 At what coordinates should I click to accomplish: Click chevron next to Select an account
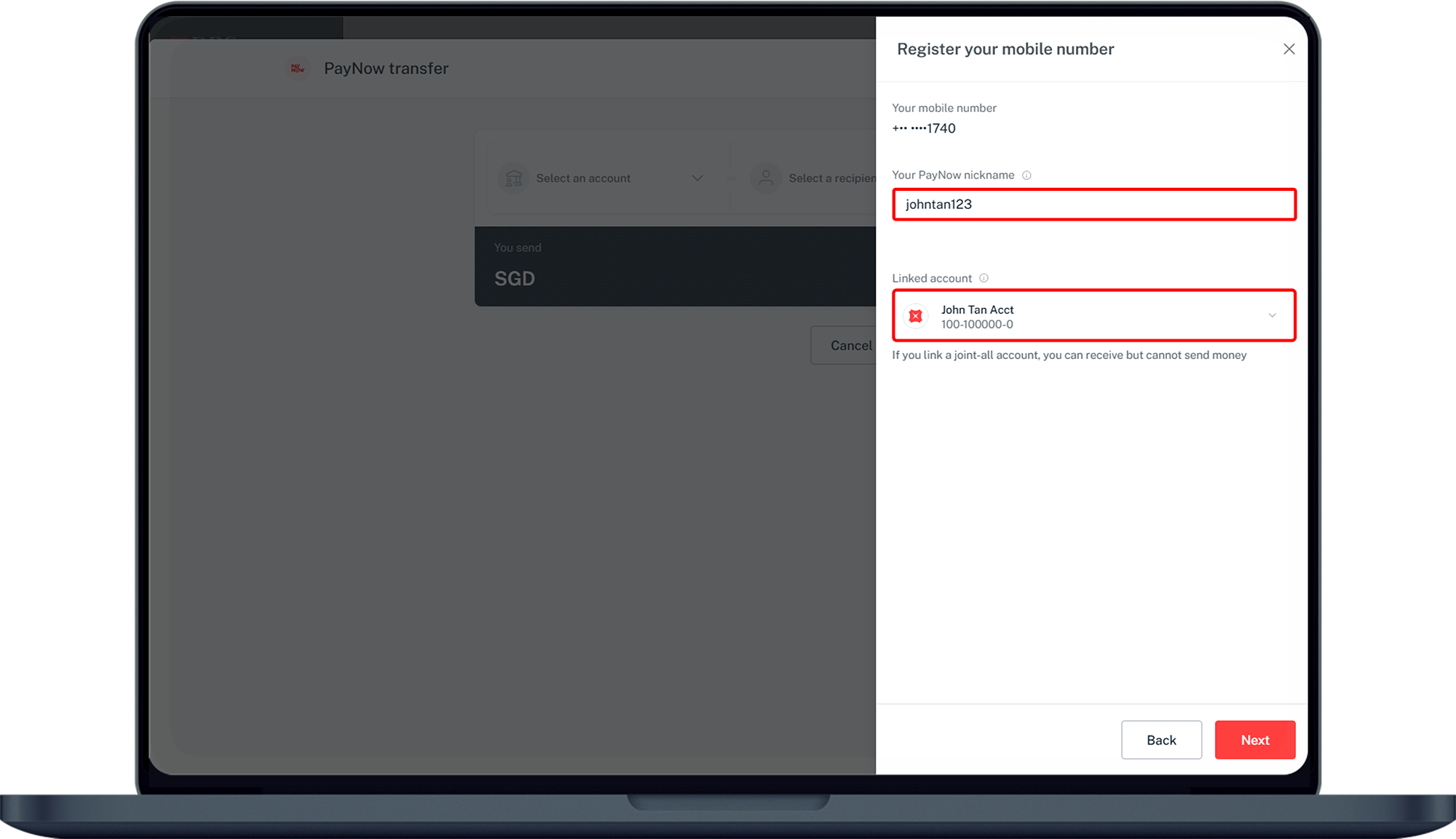coord(697,178)
